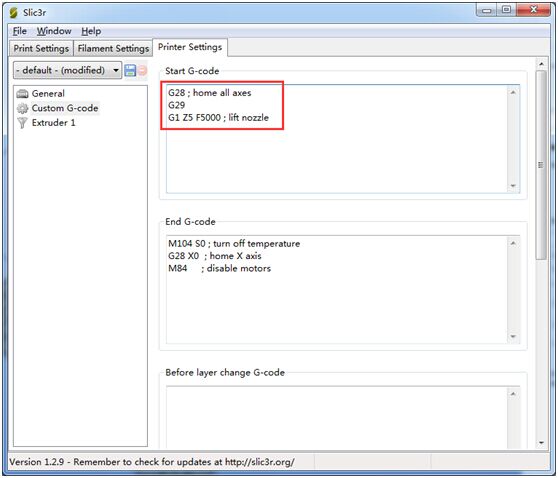Viewport: 558px width, 478px height.
Task: Select the Printer Settings tab
Action: 190,47
